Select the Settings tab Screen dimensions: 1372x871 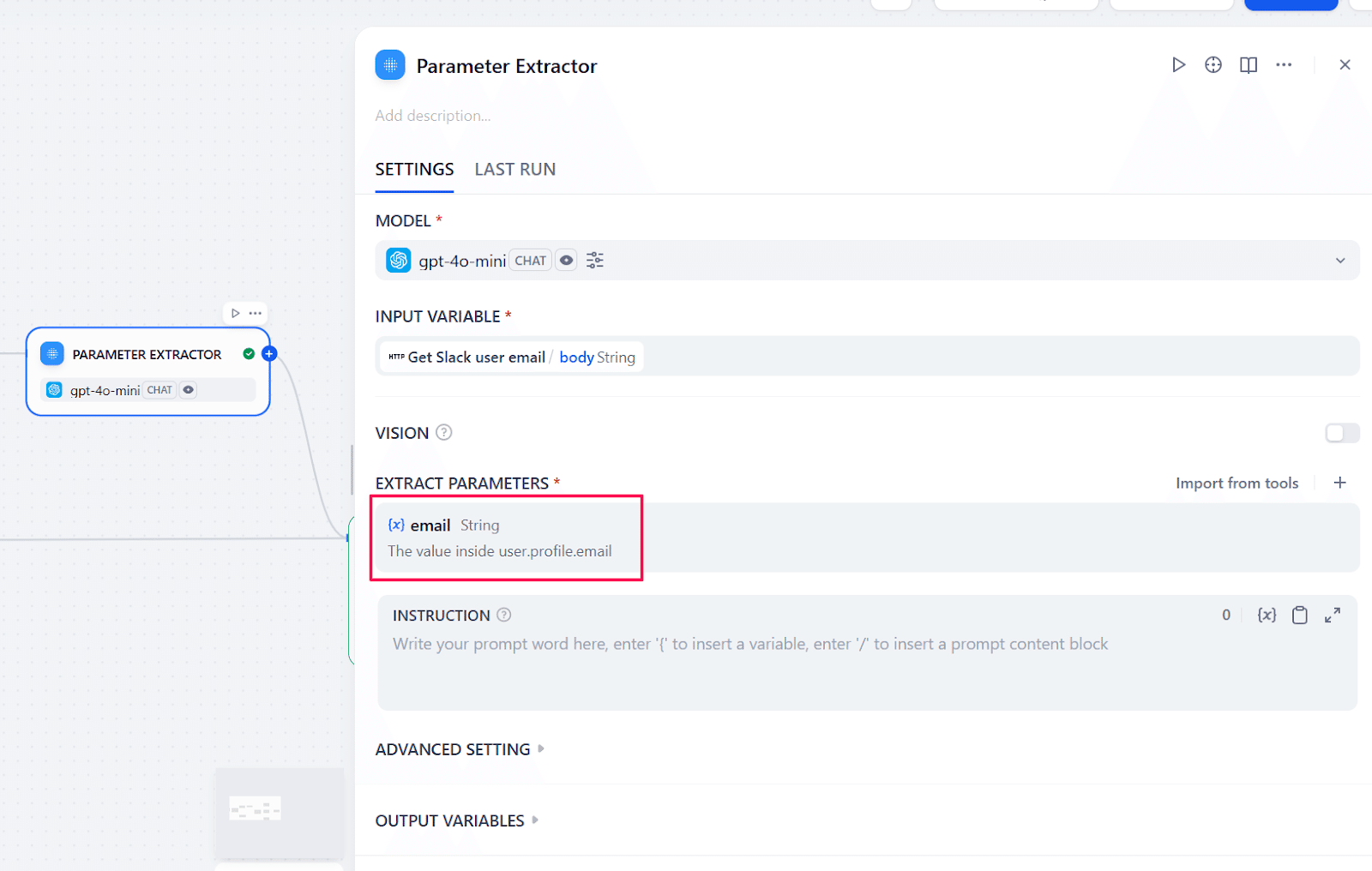[414, 170]
